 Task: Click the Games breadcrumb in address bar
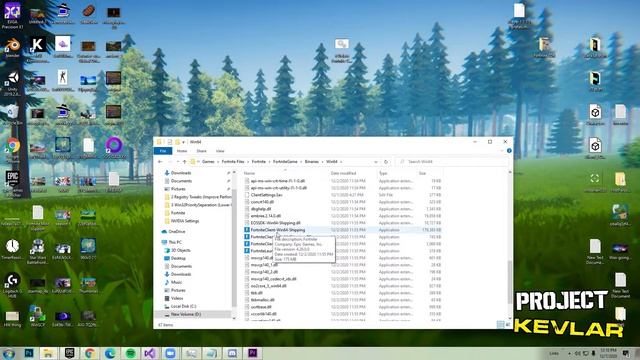(208, 162)
